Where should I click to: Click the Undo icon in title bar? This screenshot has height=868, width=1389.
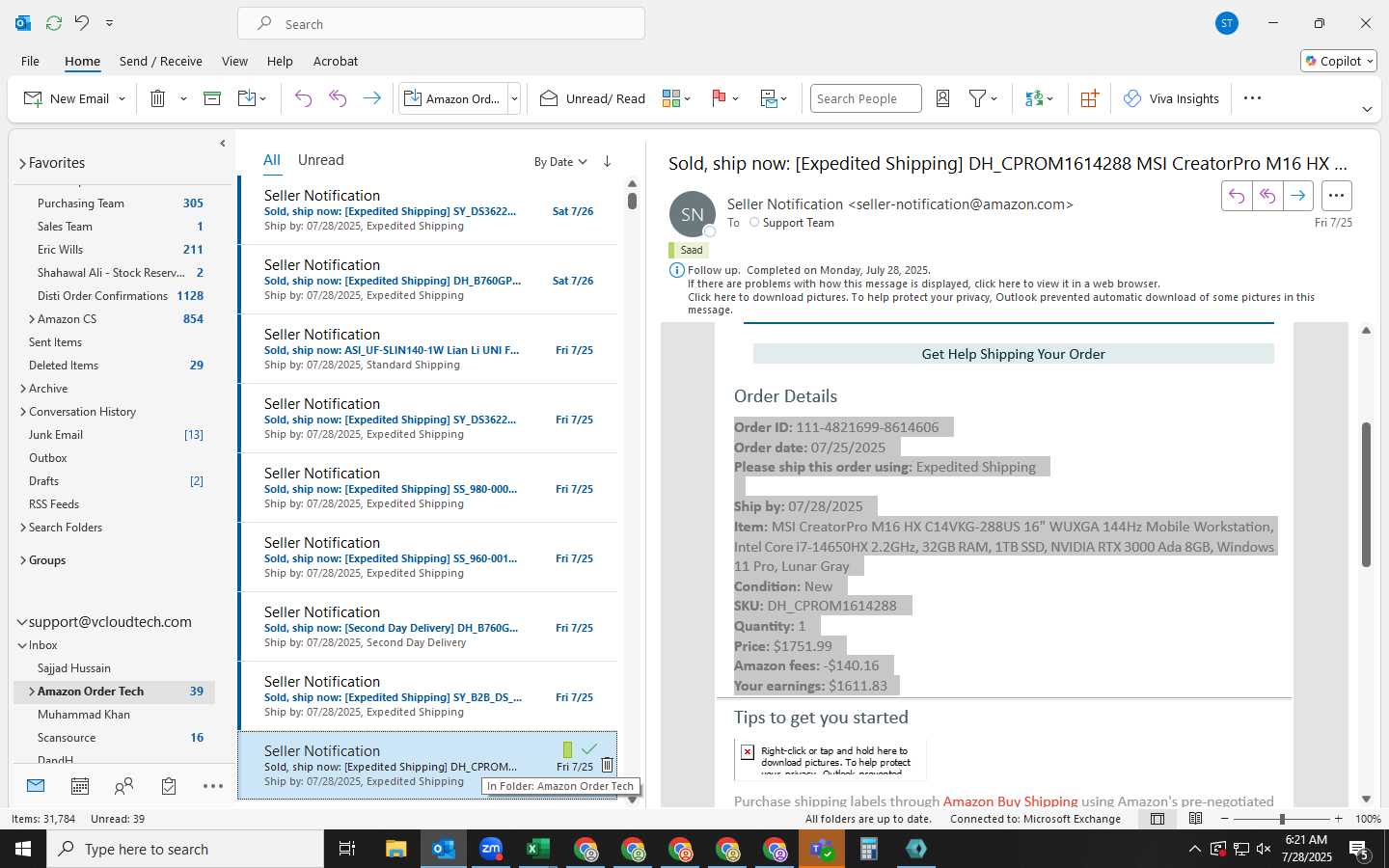[83, 22]
